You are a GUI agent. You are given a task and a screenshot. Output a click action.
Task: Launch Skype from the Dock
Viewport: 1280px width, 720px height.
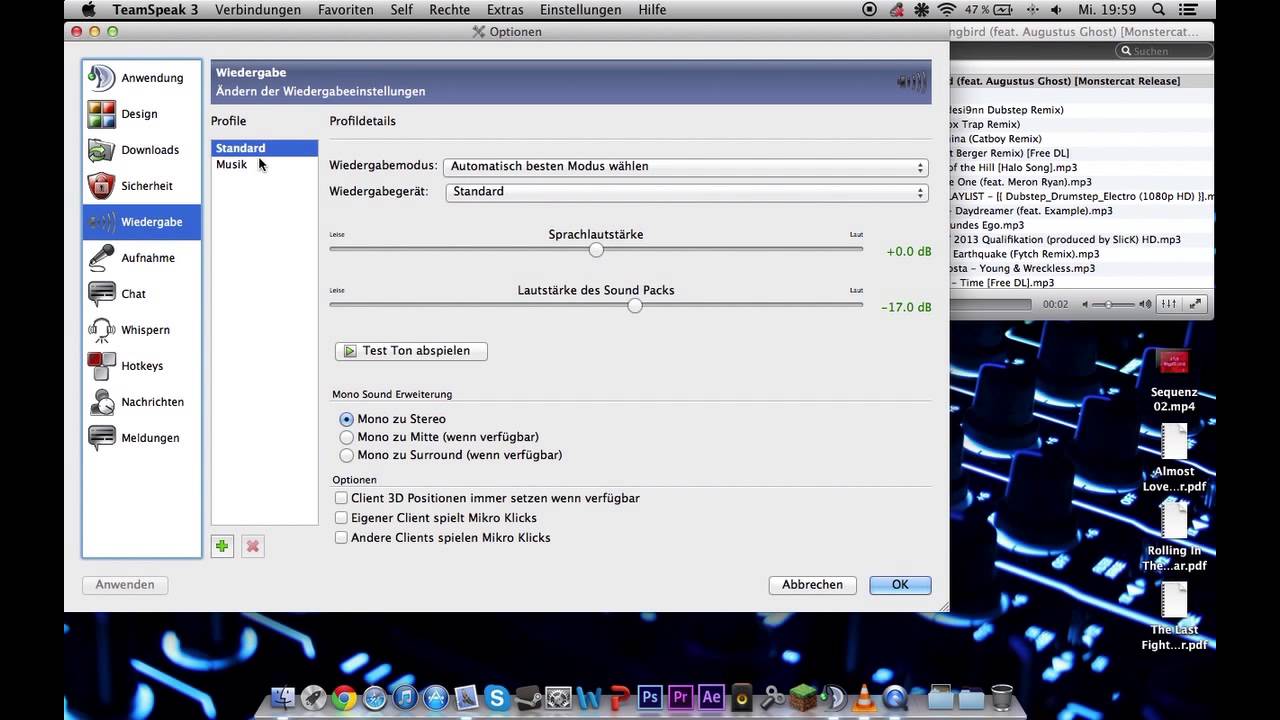pyautogui.click(x=497, y=697)
